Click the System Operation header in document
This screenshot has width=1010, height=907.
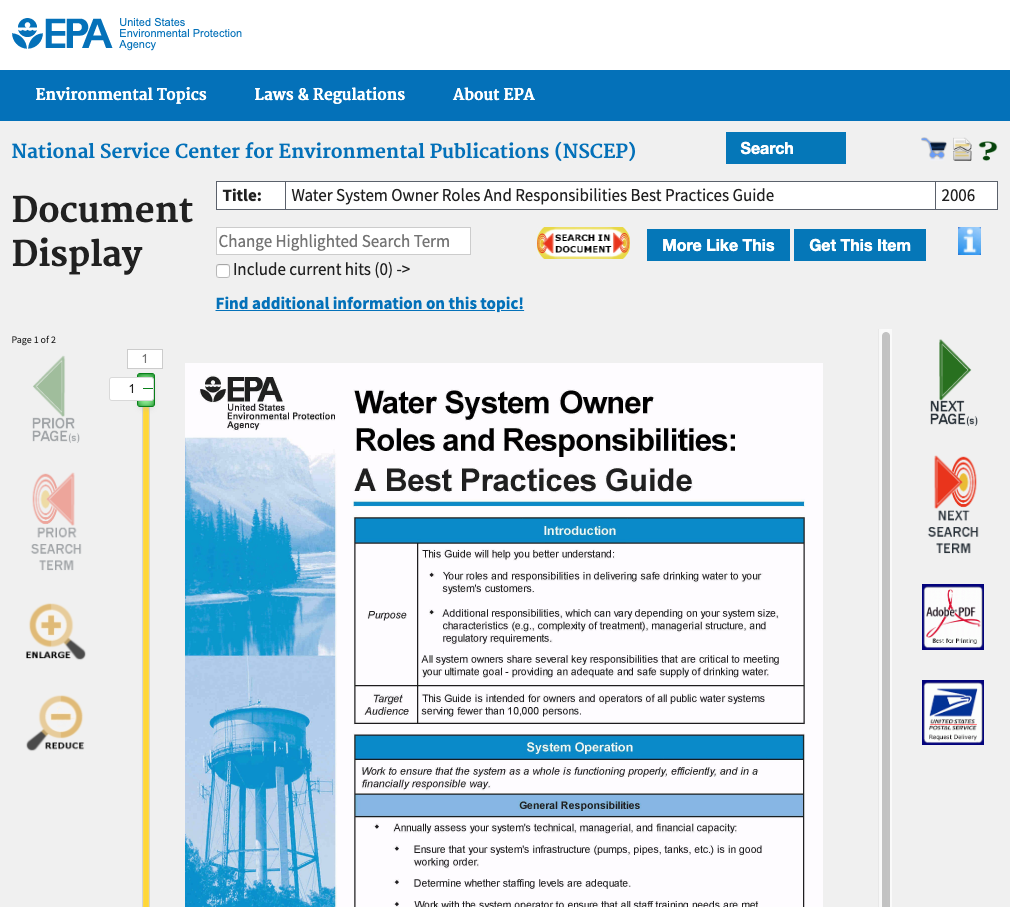pyautogui.click(x=579, y=747)
